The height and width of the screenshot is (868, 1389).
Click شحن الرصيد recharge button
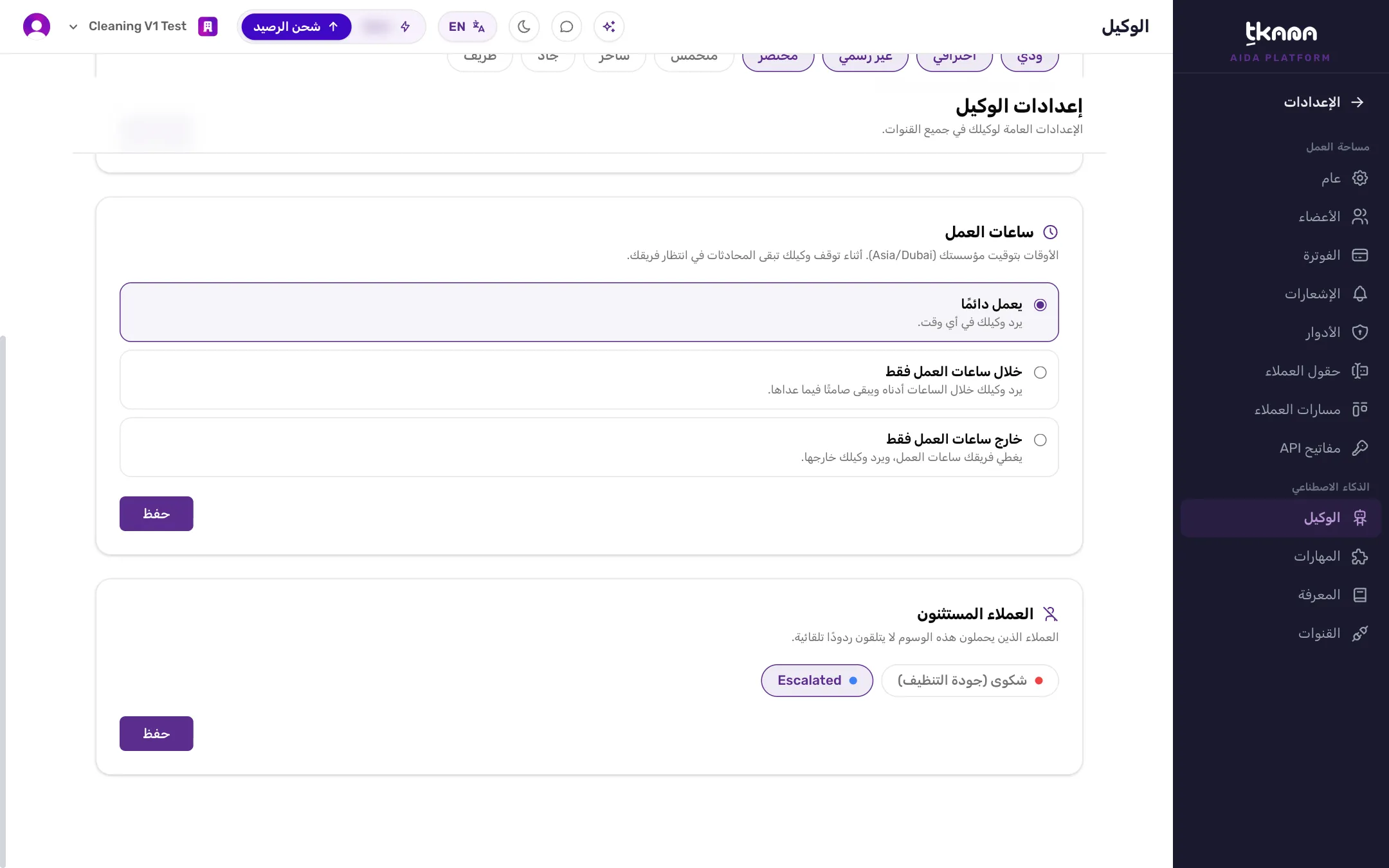[x=296, y=27]
